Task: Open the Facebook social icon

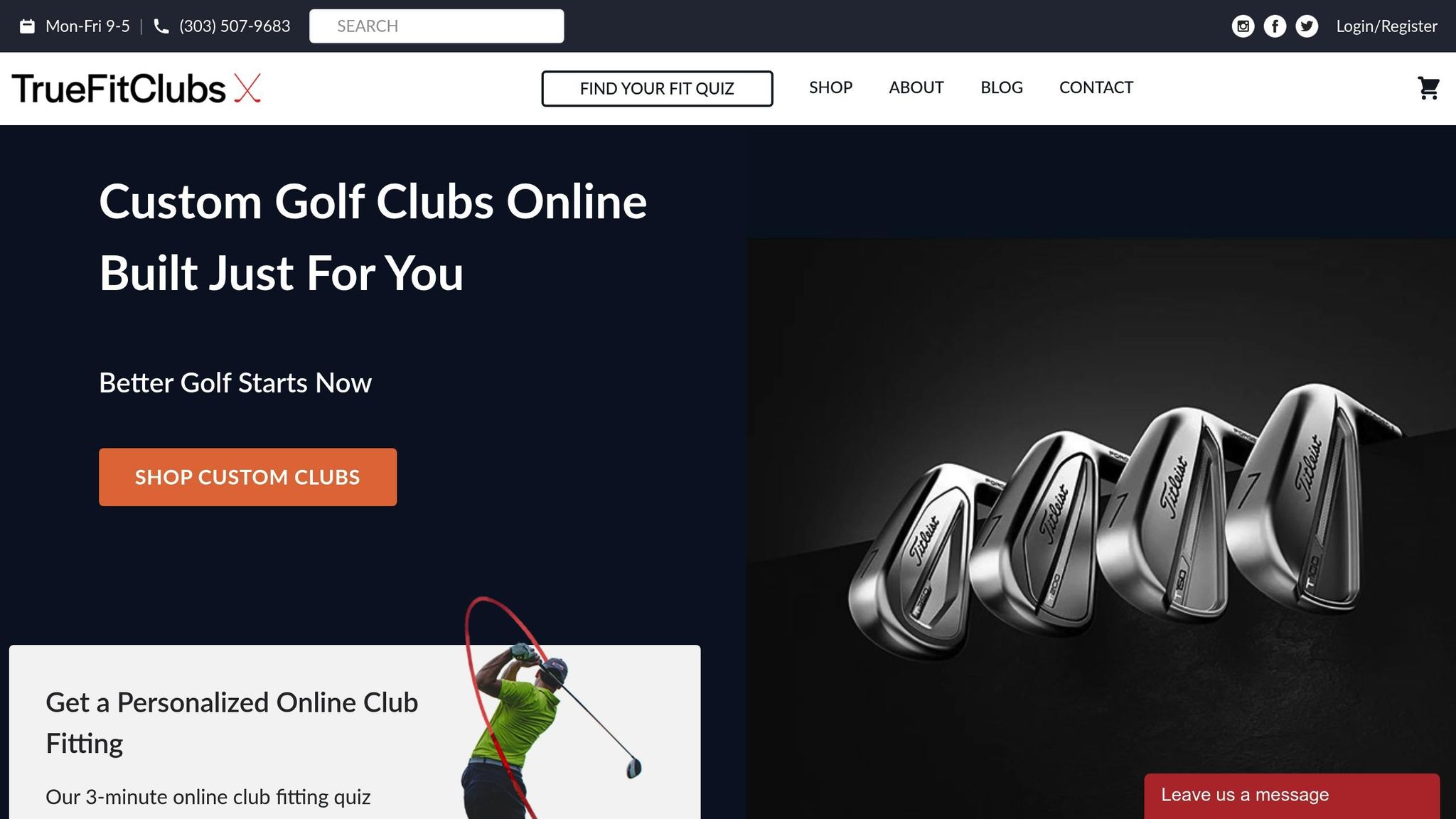Action: point(1275,26)
